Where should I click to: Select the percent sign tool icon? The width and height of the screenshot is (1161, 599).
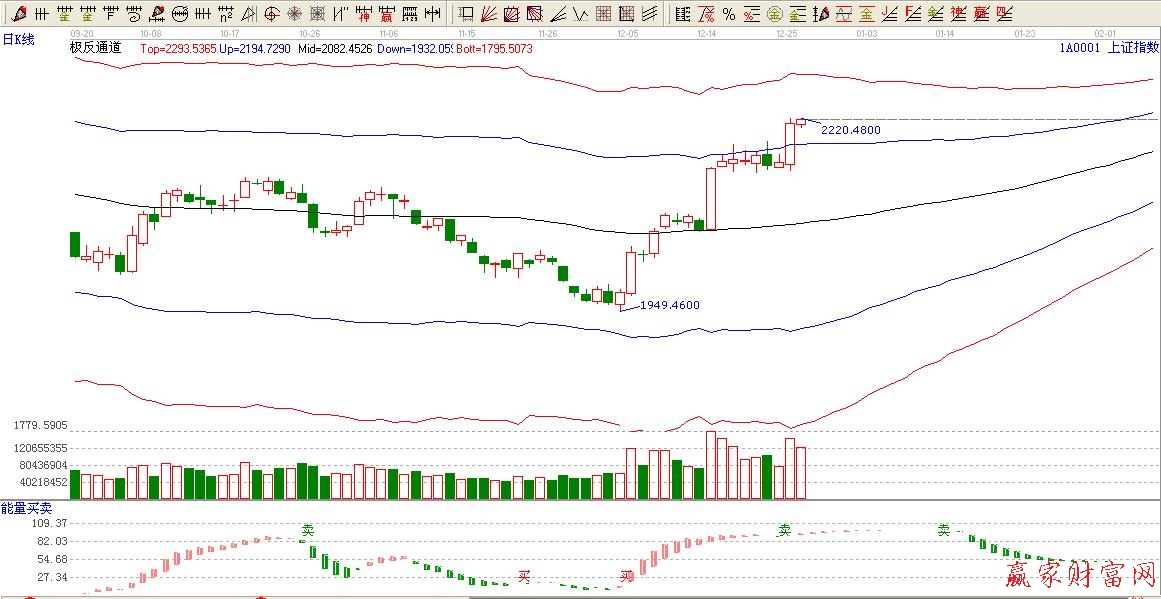coord(729,14)
